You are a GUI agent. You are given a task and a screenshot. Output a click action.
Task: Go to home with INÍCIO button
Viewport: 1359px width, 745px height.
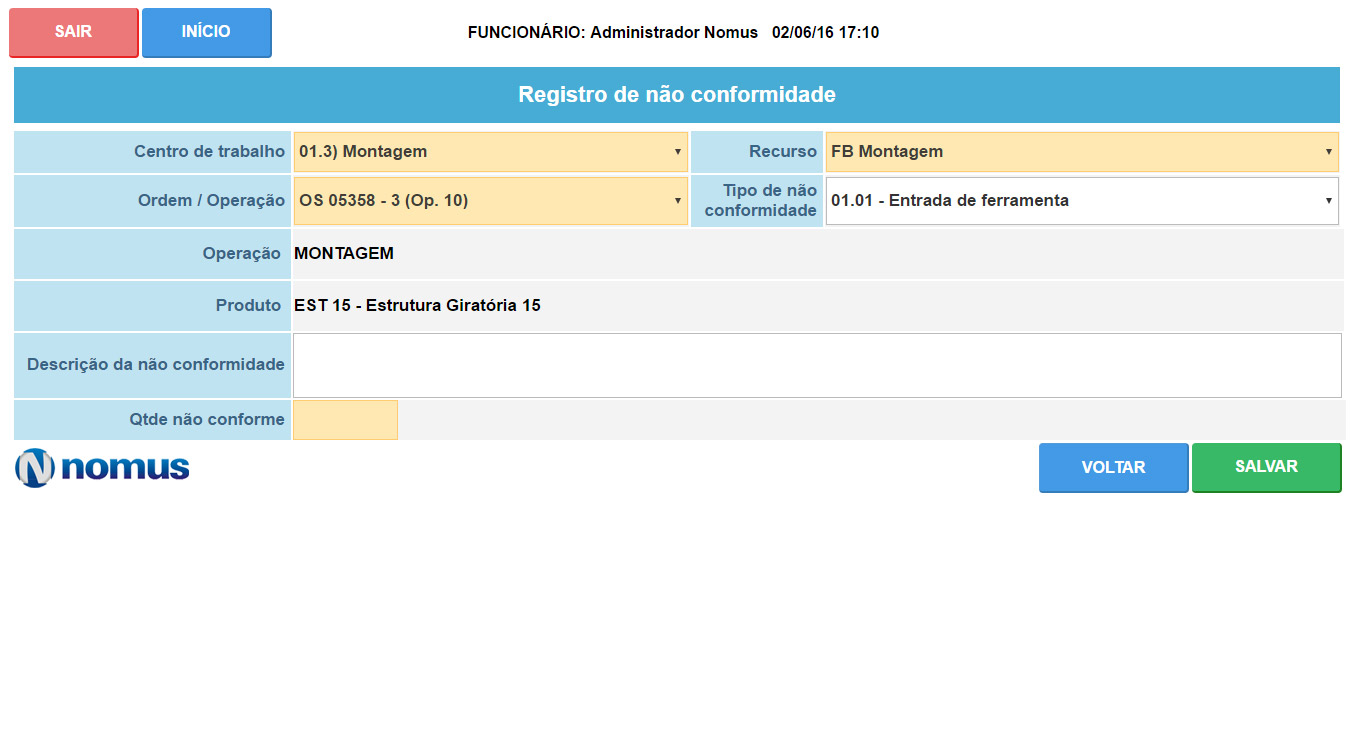pos(206,32)
